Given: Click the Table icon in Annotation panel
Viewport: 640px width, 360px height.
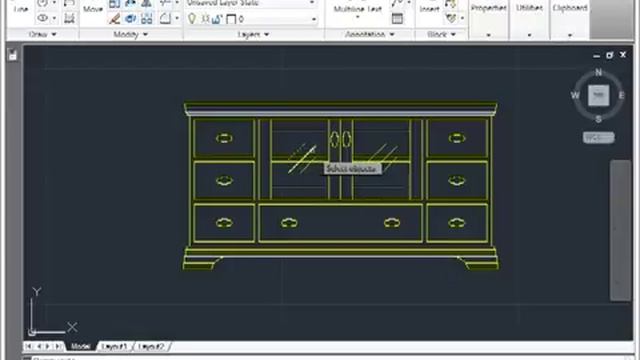Looking at the screenshot, I should click(x=397, y=19).
